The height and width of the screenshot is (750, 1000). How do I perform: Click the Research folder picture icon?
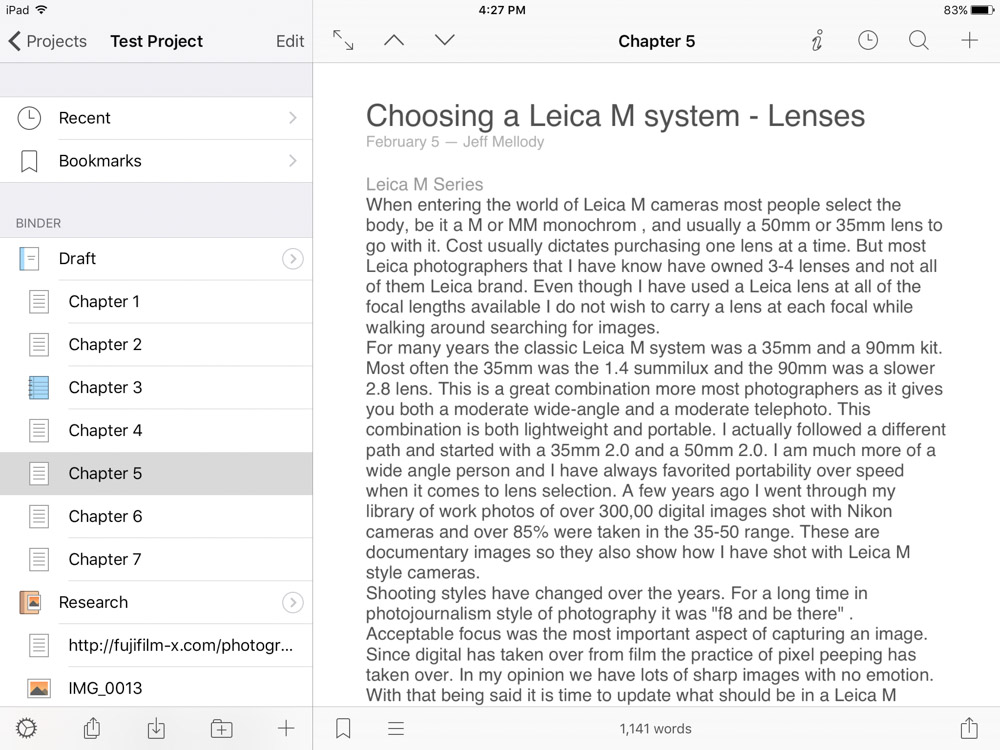pyautogui.click(x=29, y=602)
